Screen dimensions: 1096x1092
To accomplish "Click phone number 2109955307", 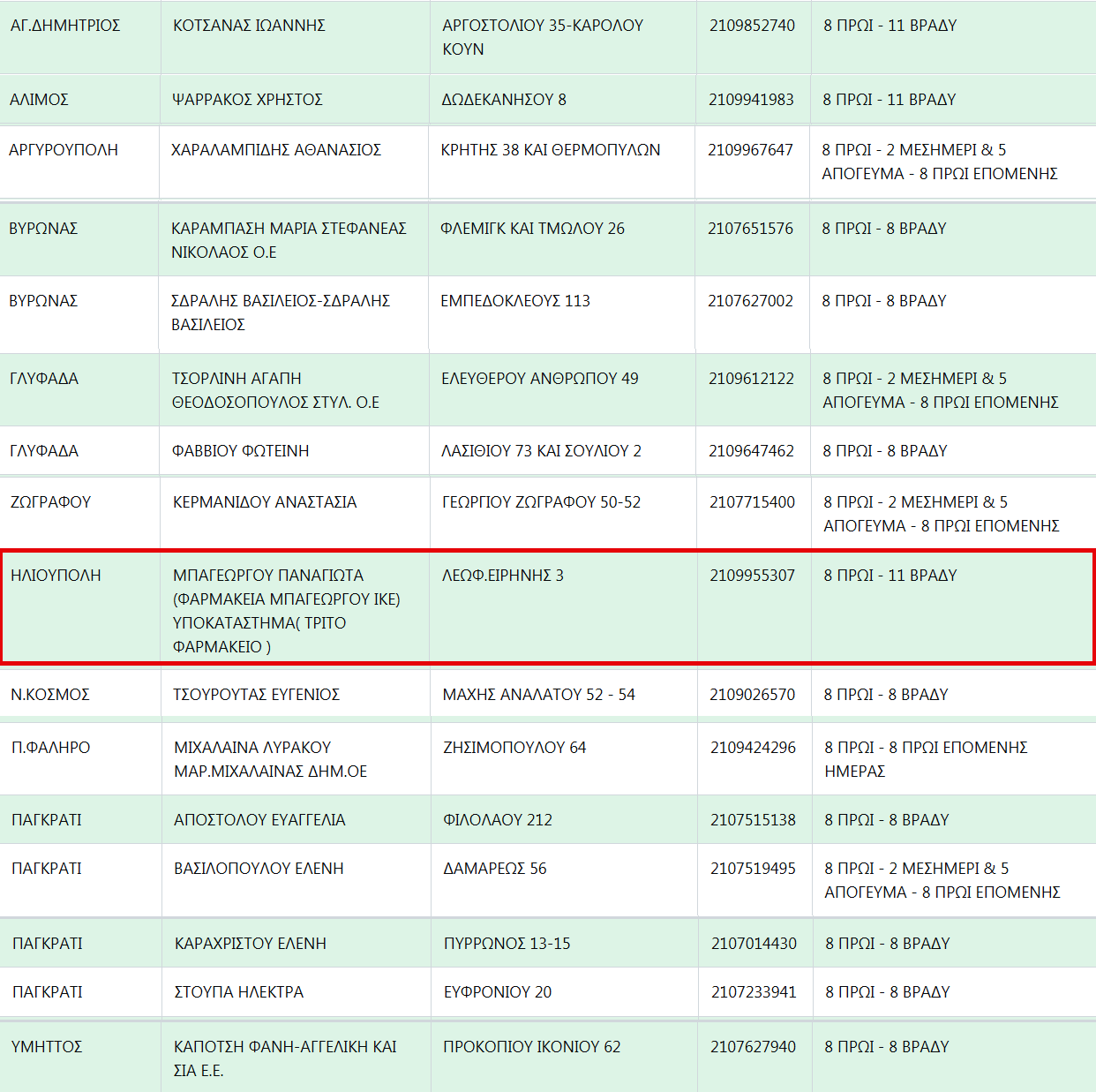I will pyautogui.click(x=752, y=576).
